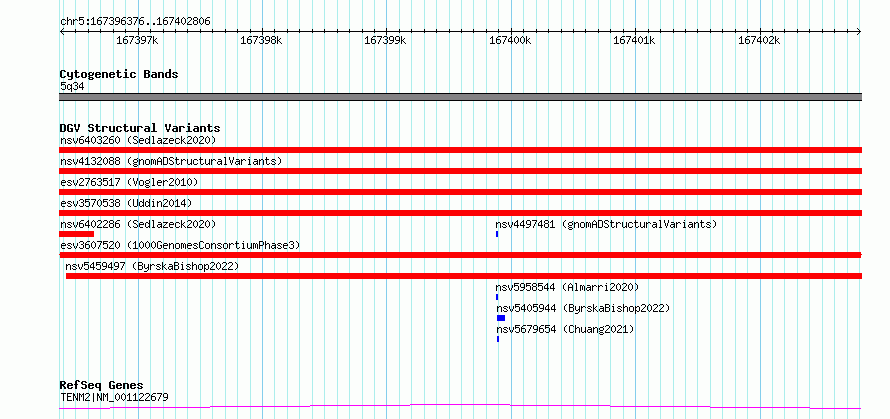Open the RefSeq Genes track heading
The height and width of the screenshot is (419, 890).
coord(102,386)
